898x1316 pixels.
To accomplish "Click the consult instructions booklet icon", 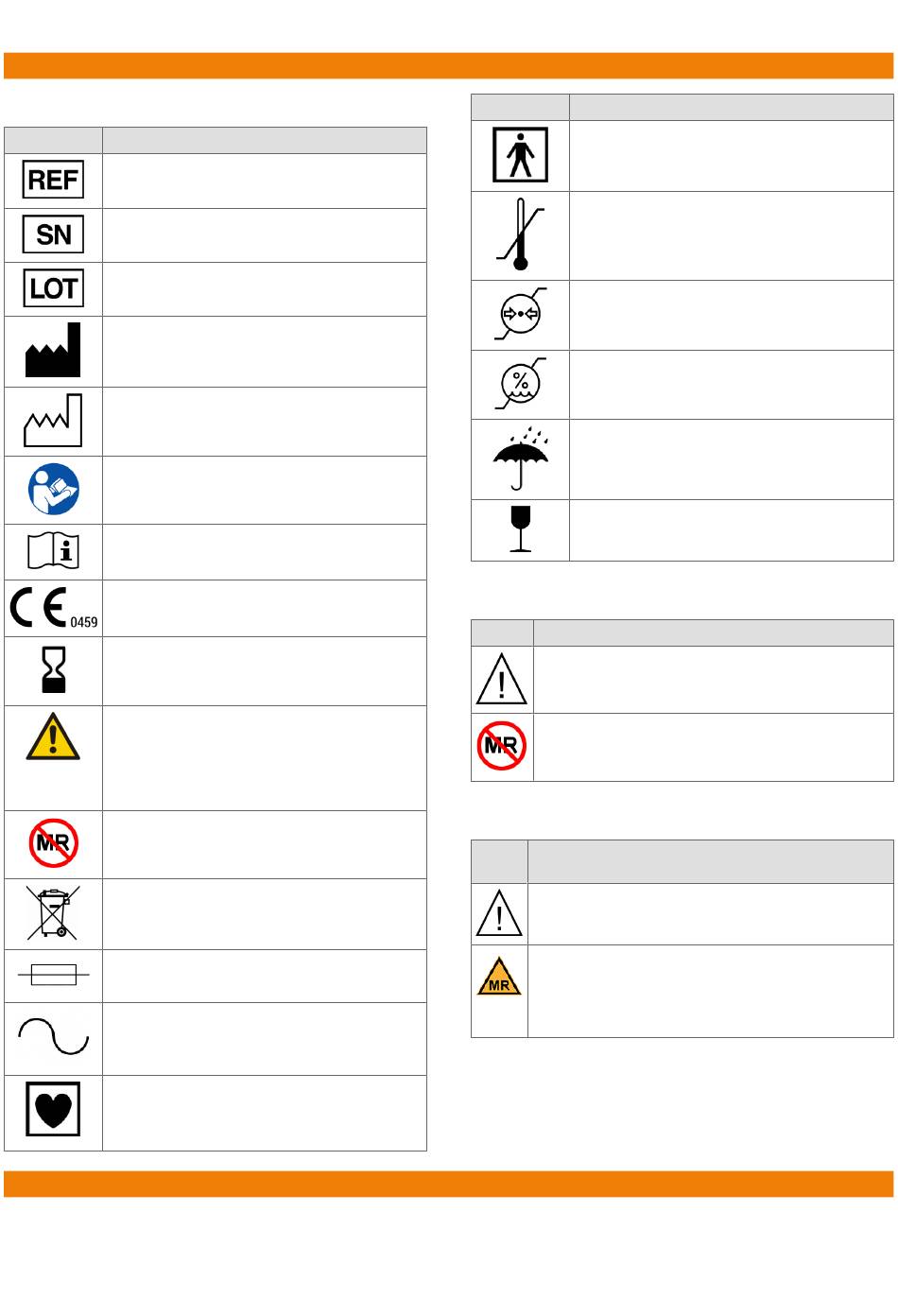I will click(x=53, y=551).
